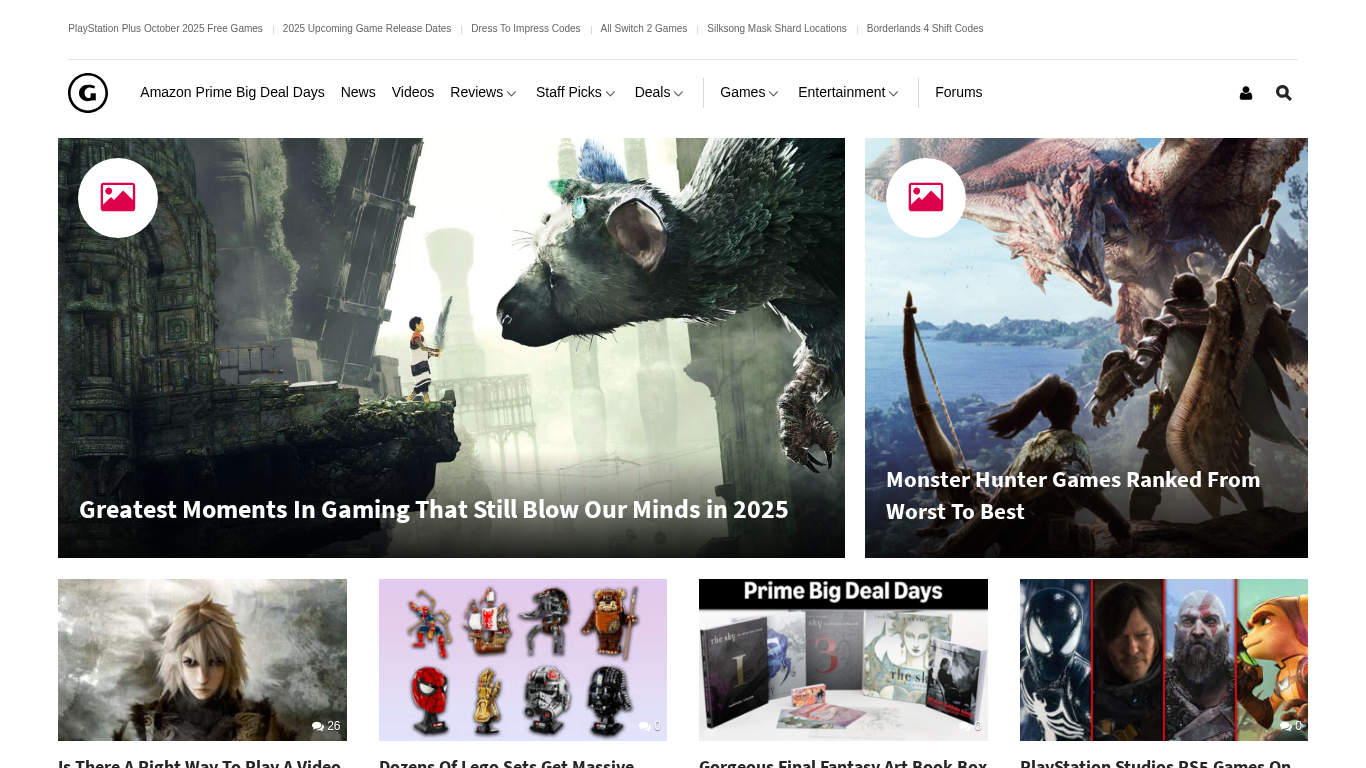The height and width of the screenshot is (768, 1366).
Task: Open comments on the PlayStation Studios thumbnail
Action: (x=1291, y=726)
